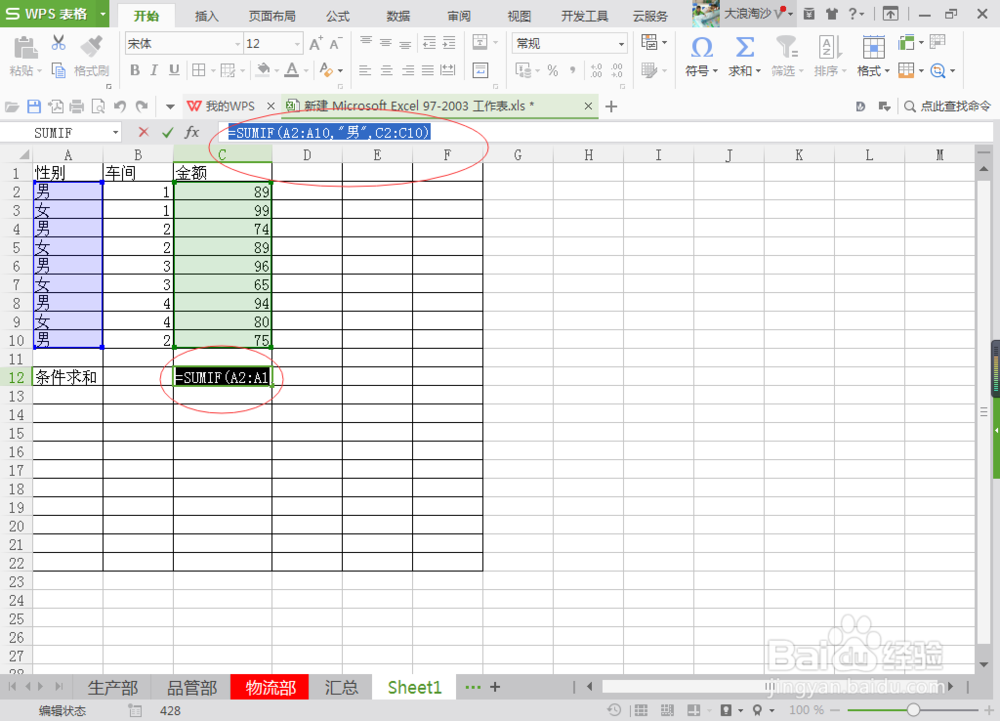Select the 条件求和 cell A12

tap(68, 377)
